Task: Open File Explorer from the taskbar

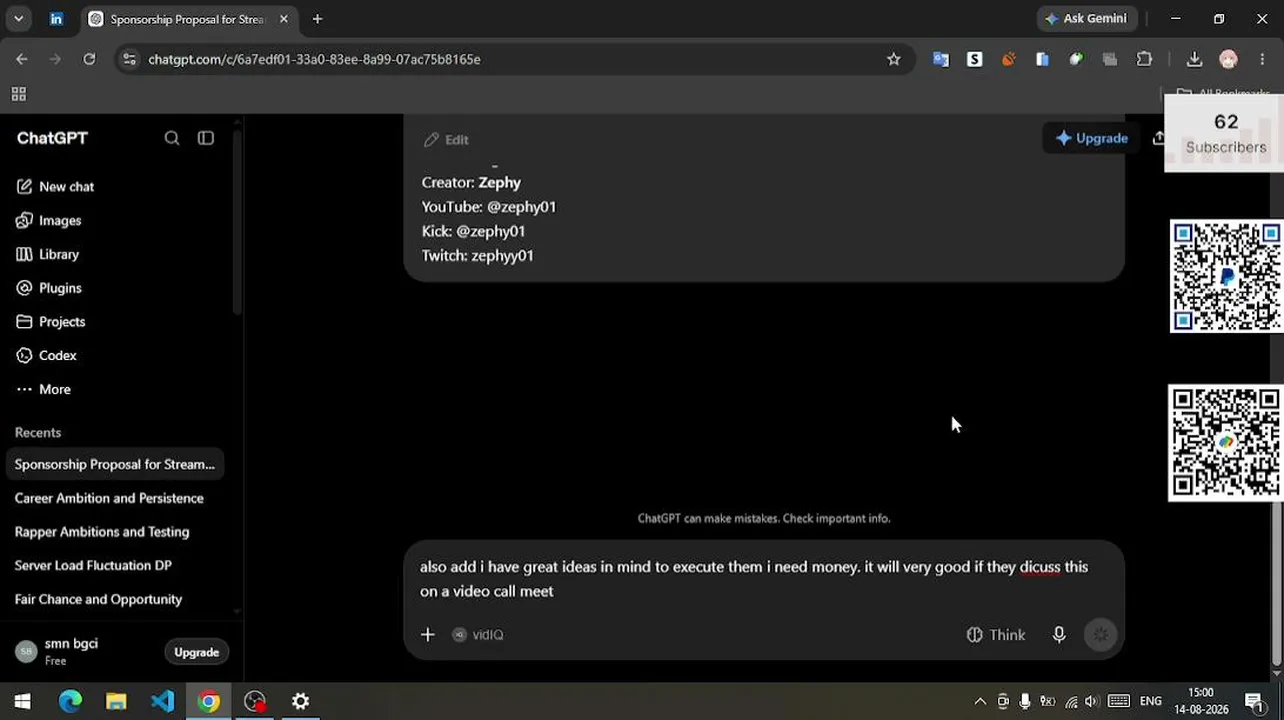Action: (116, 701)
